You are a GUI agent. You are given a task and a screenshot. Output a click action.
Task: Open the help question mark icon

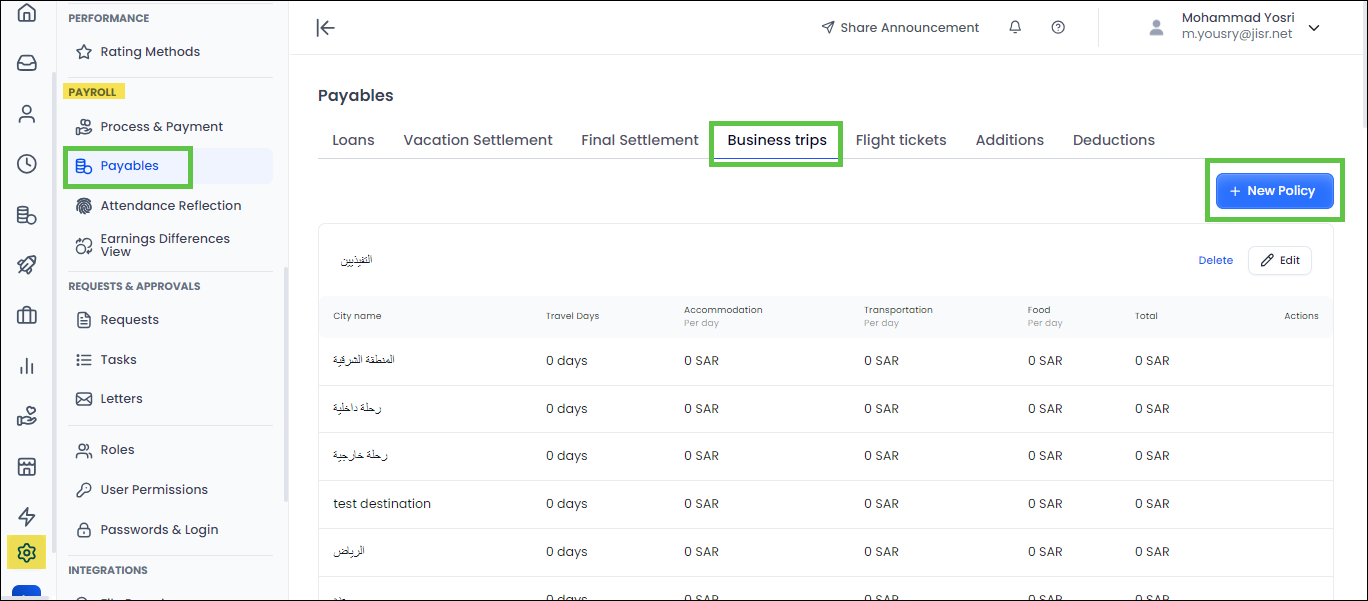1058,28
